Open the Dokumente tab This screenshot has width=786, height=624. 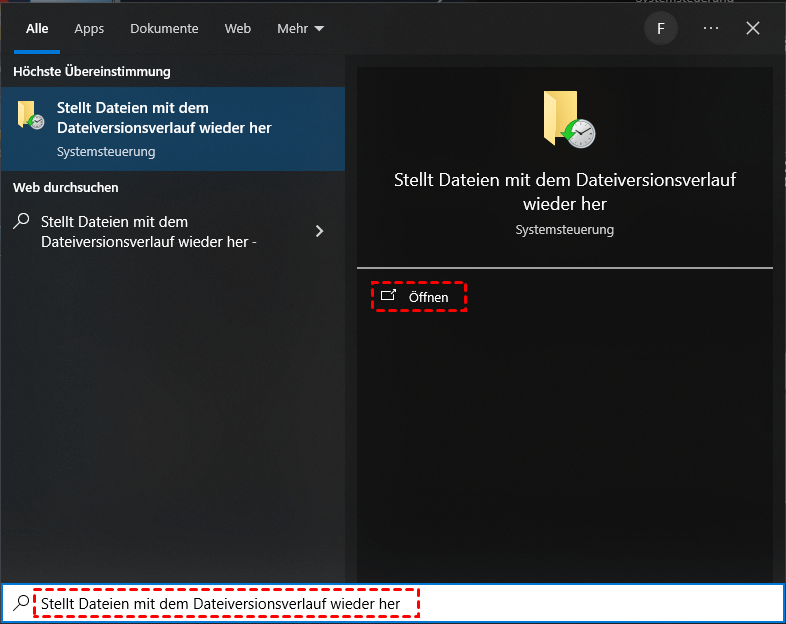tap(164, 29)
